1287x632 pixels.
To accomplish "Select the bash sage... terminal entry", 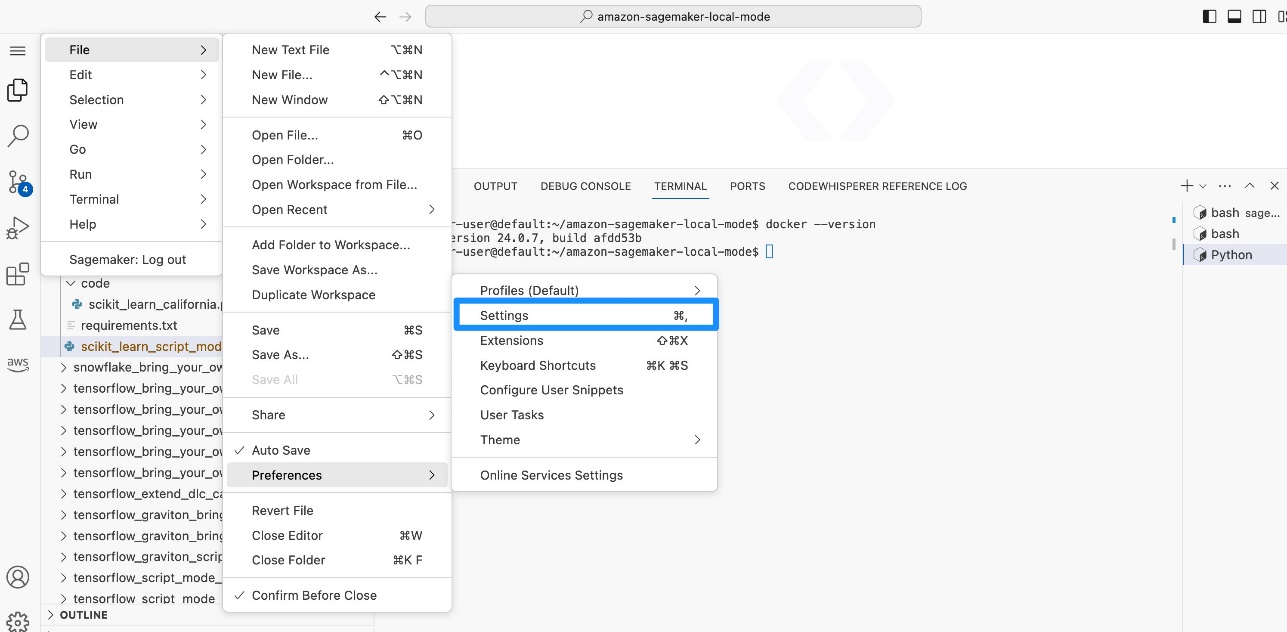I will click(1236, 213).
